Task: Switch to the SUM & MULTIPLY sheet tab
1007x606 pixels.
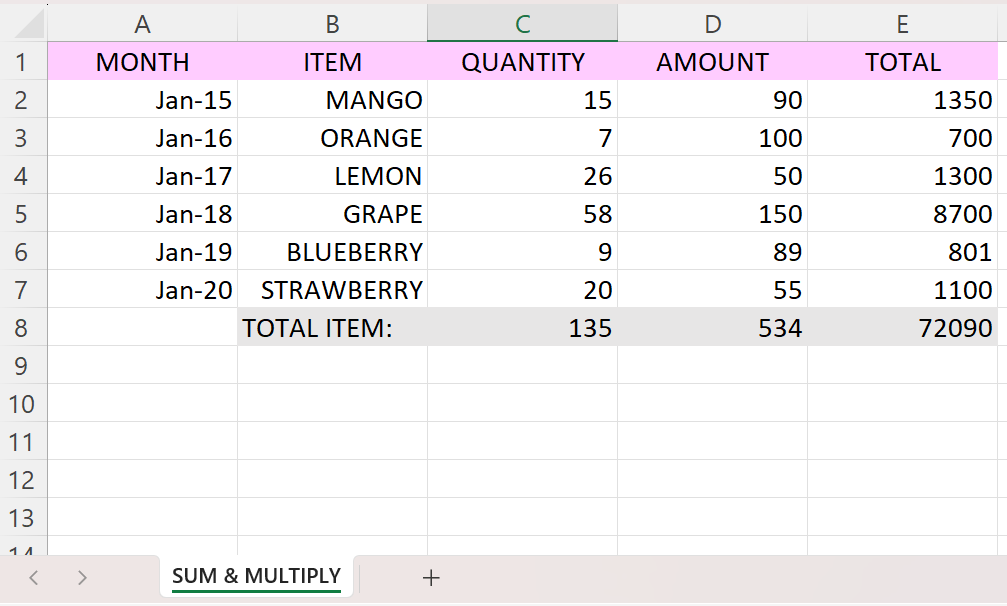Action: 256,576
